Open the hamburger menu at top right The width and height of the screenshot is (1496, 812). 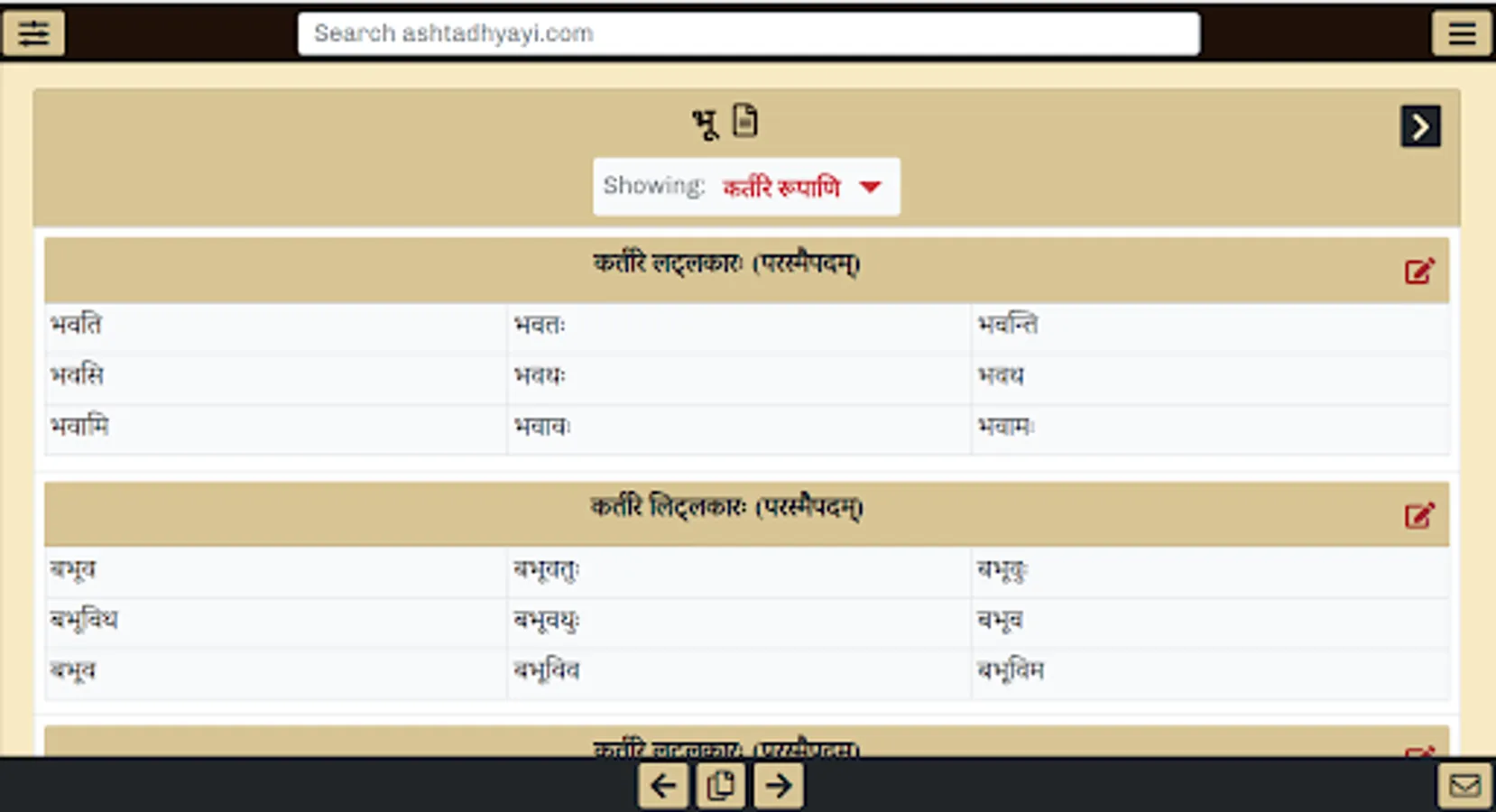pos(1462,33)
